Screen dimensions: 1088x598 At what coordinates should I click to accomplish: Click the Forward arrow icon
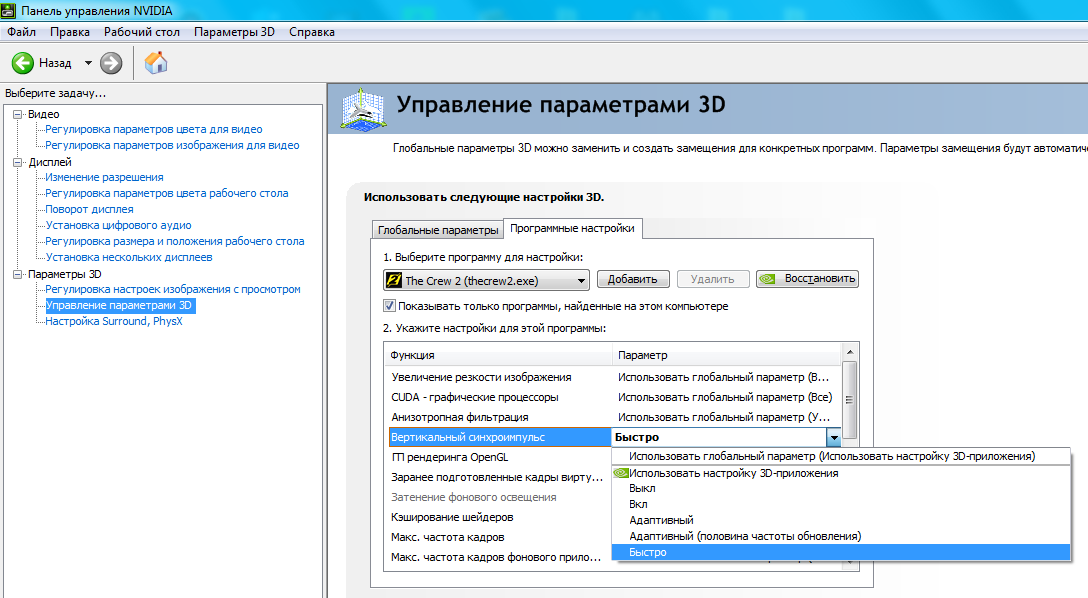pos(111,63)
